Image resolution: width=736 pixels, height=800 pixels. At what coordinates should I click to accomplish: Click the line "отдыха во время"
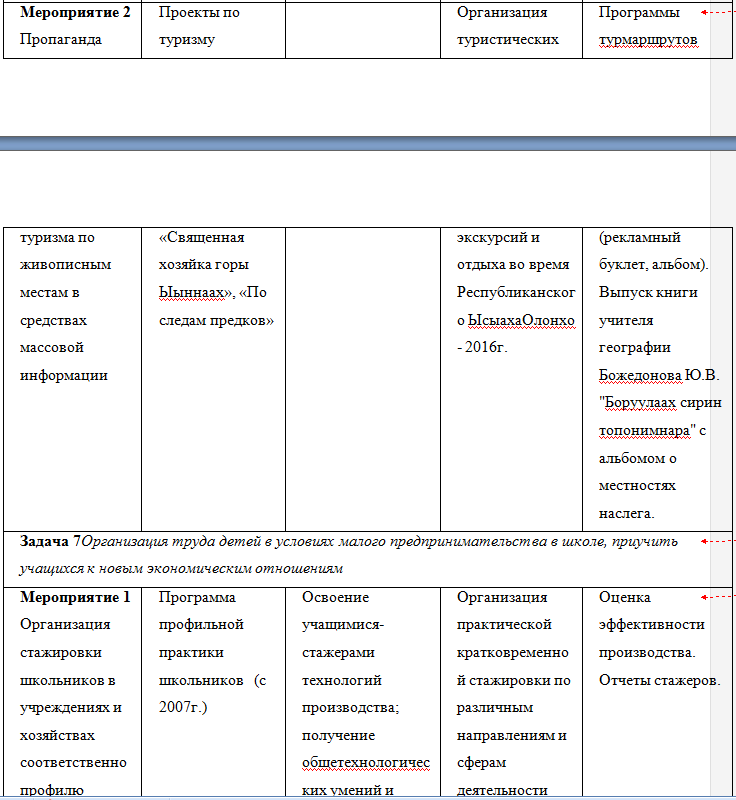tap(513, 265)
